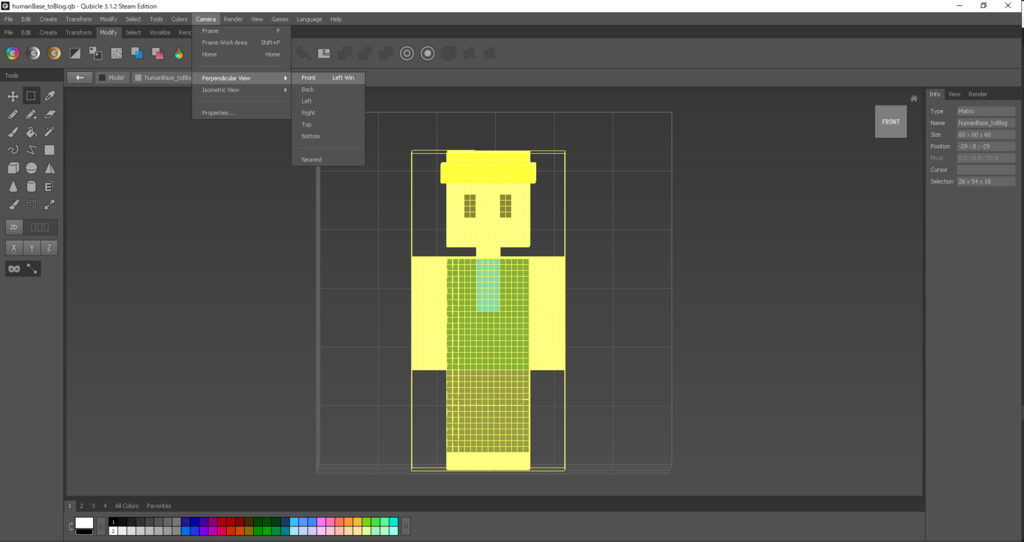This screenshot has height=542, width=1024.
Task: Select the spiral freehand tool
Action: pyautogui.click(x=12, y=150)
